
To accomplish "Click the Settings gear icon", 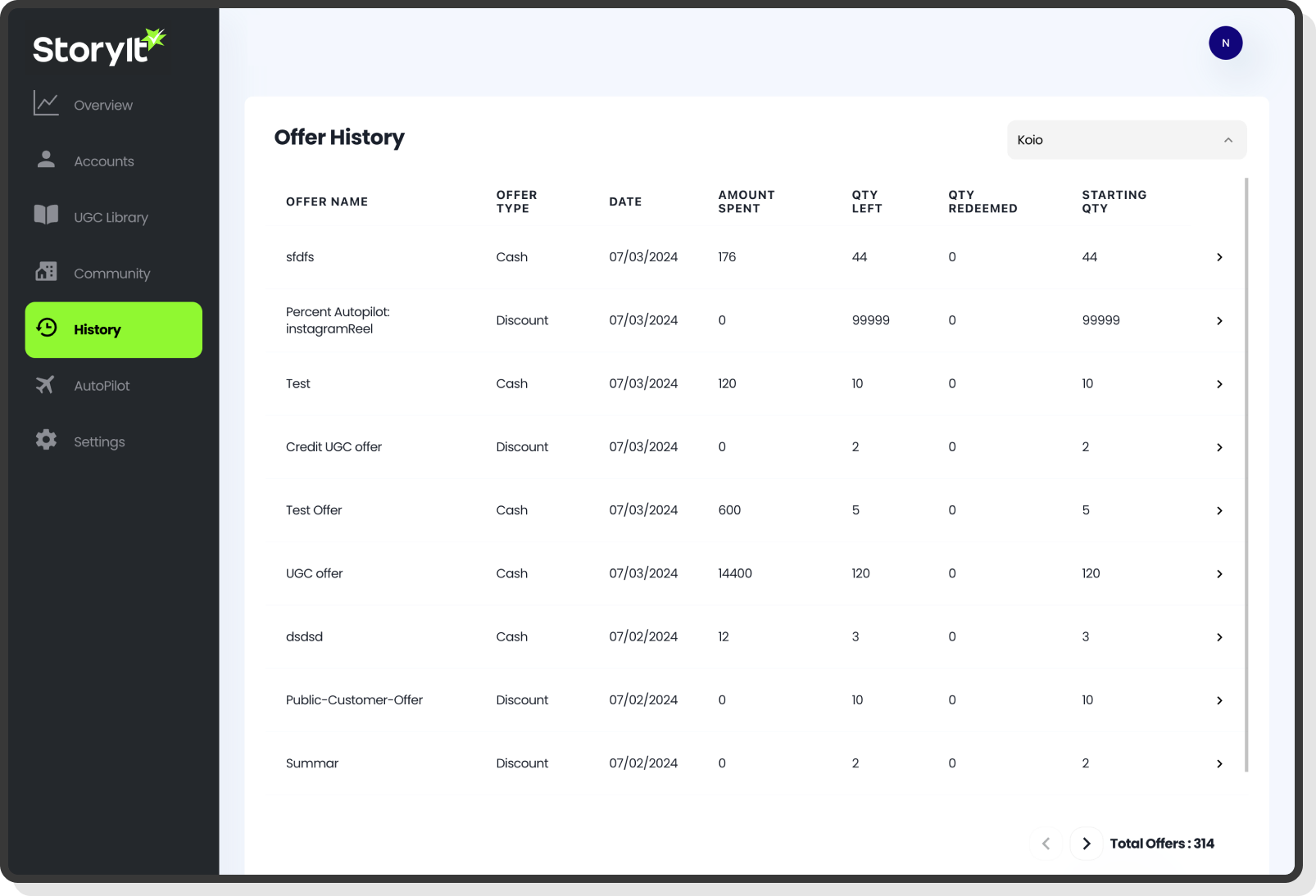I will click(46, 441).
